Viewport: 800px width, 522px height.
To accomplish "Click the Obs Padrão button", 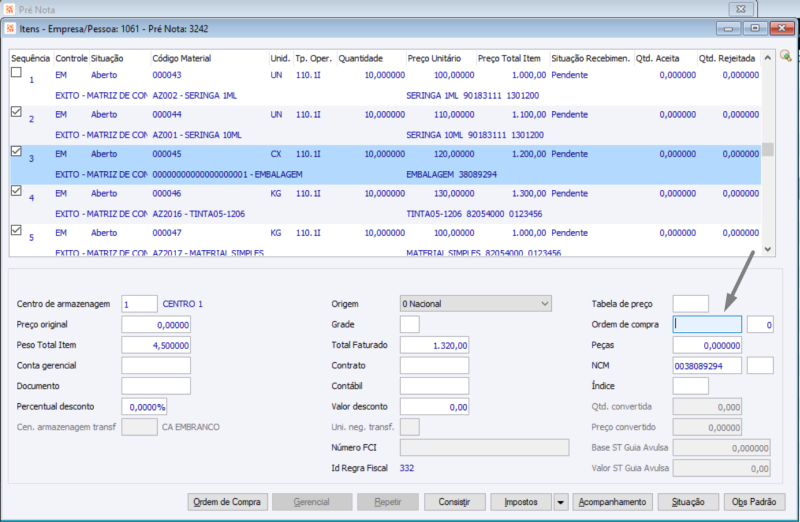I will [x=754, y=502].
